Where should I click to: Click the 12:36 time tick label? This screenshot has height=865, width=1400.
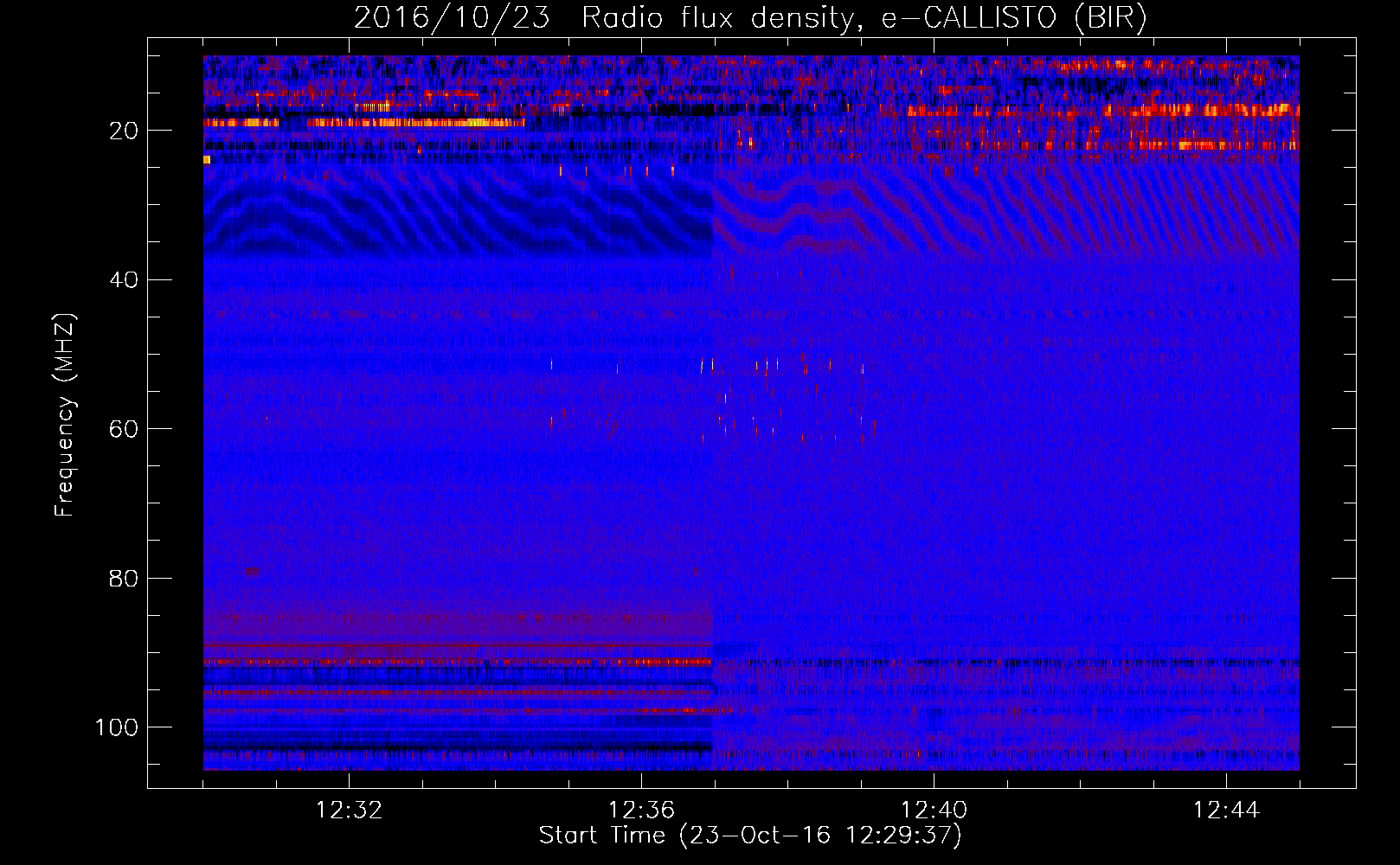(x=641, y=811)
